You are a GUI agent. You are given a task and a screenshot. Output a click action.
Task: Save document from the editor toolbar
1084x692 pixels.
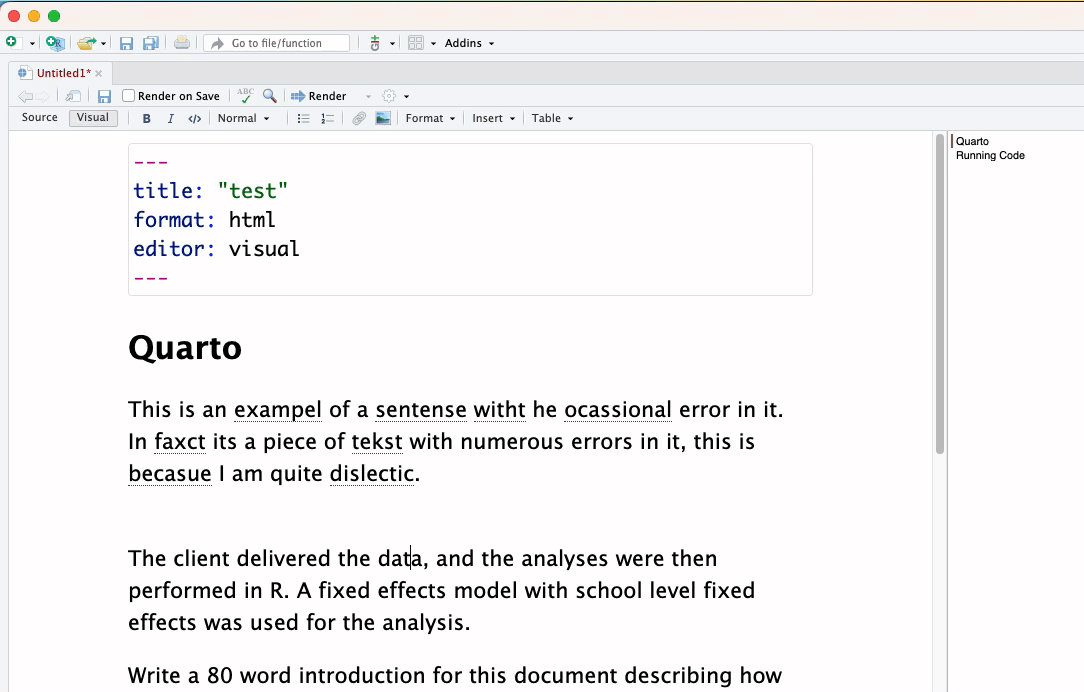tap(104, 96)
